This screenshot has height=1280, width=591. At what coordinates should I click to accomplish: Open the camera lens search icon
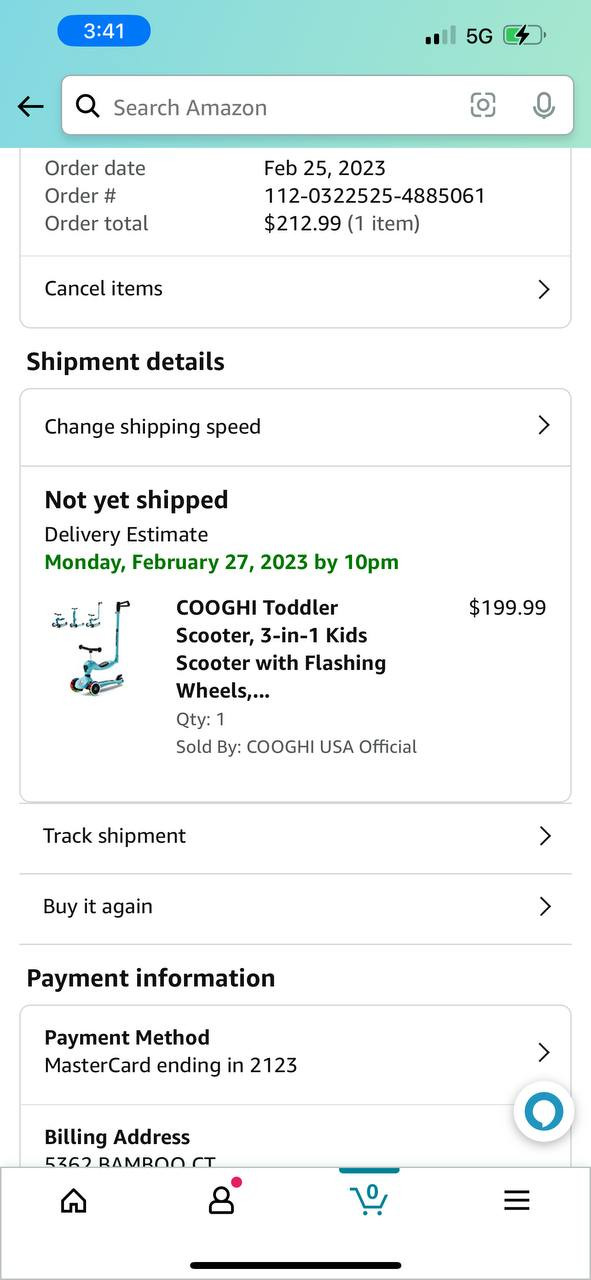(x=483, y=105)
